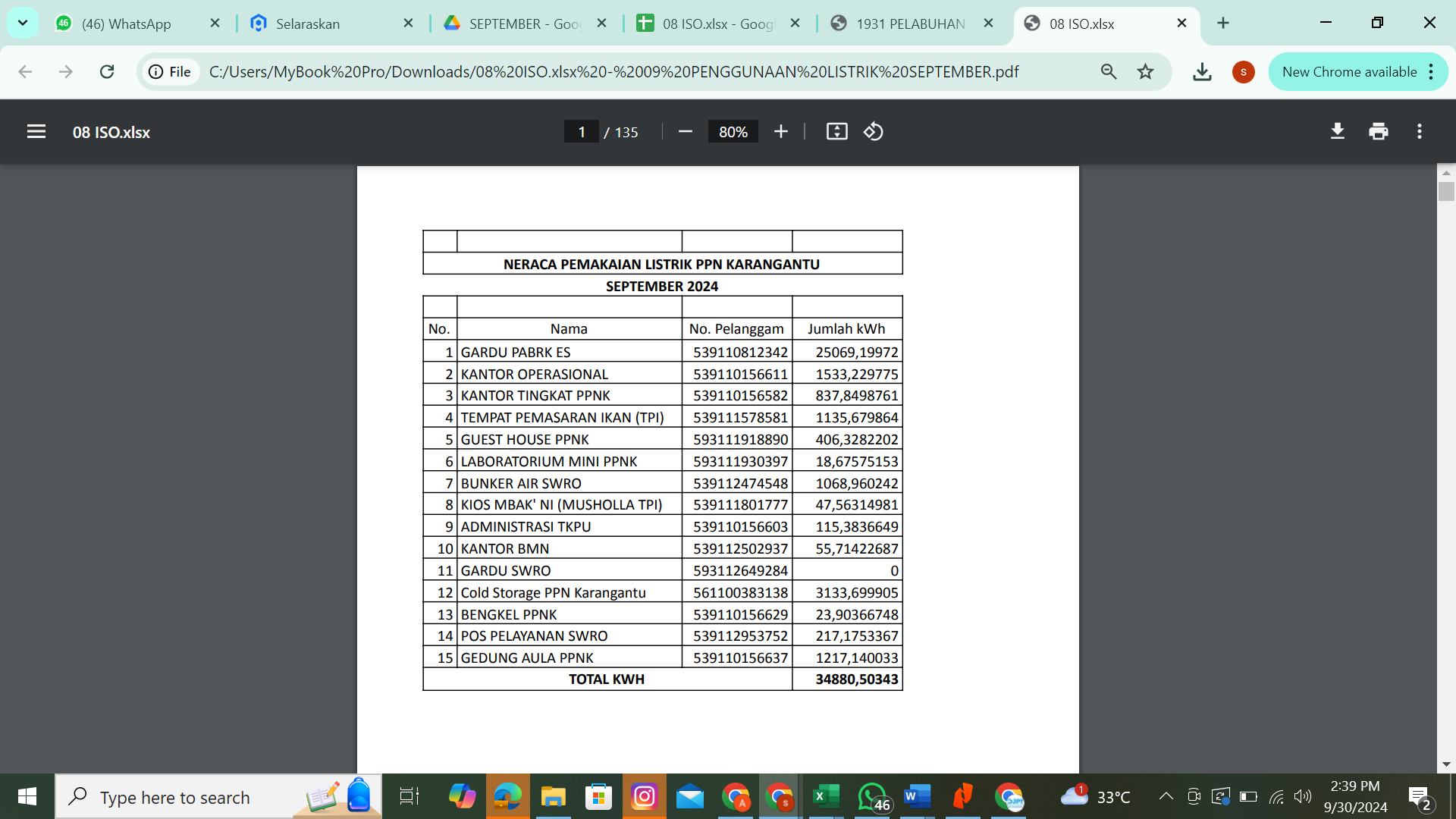Close the Selaraskan tab

(x=408, y=24)
